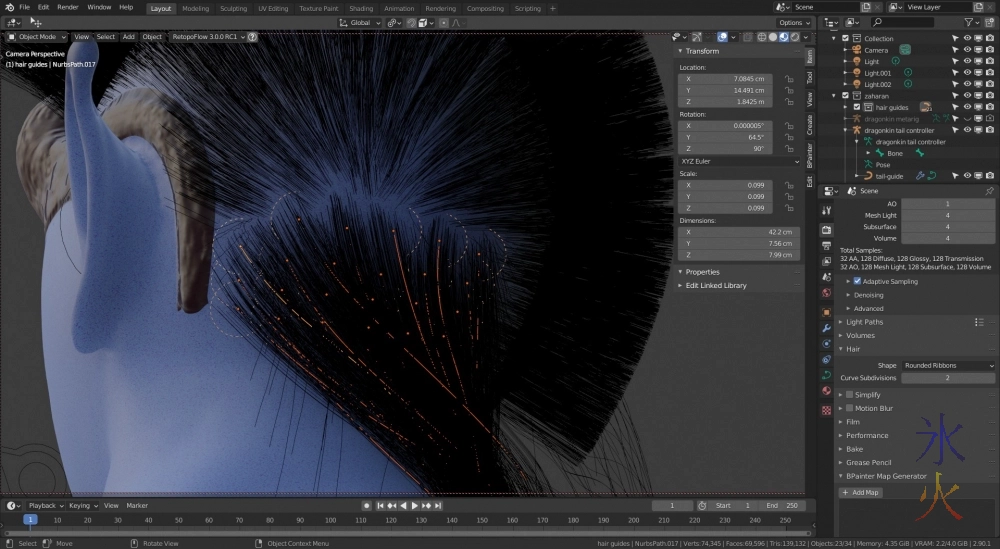Pin the Scene properties panel
The image size is (1000, 549).
click(x=989, y=190)
